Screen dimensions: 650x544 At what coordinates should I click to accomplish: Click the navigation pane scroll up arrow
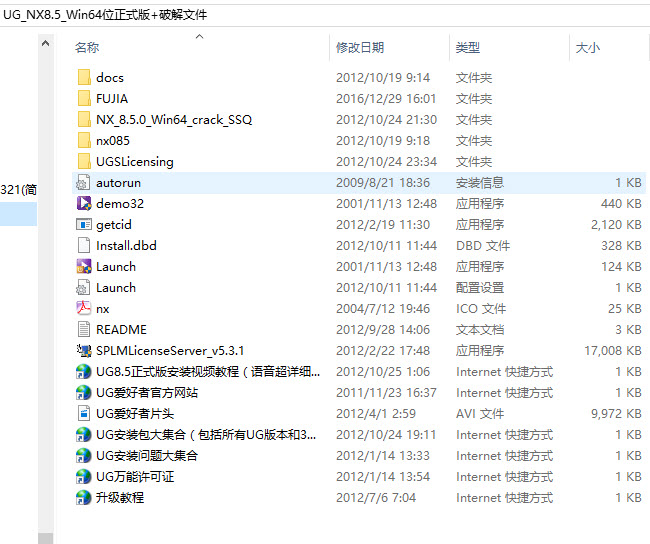46,43
